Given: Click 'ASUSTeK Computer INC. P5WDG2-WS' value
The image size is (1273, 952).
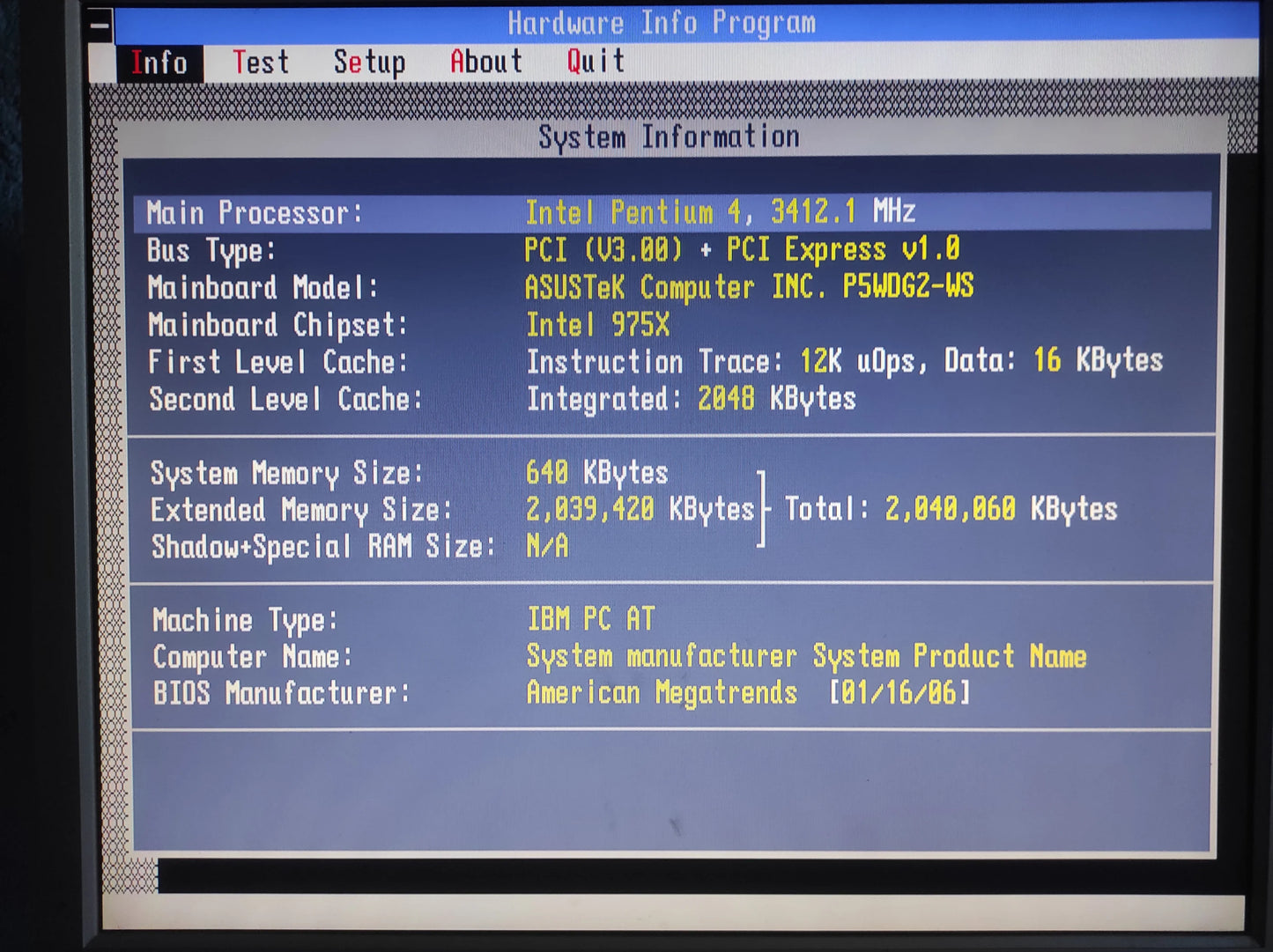Looking at the screenshot, I should (749, 287).
